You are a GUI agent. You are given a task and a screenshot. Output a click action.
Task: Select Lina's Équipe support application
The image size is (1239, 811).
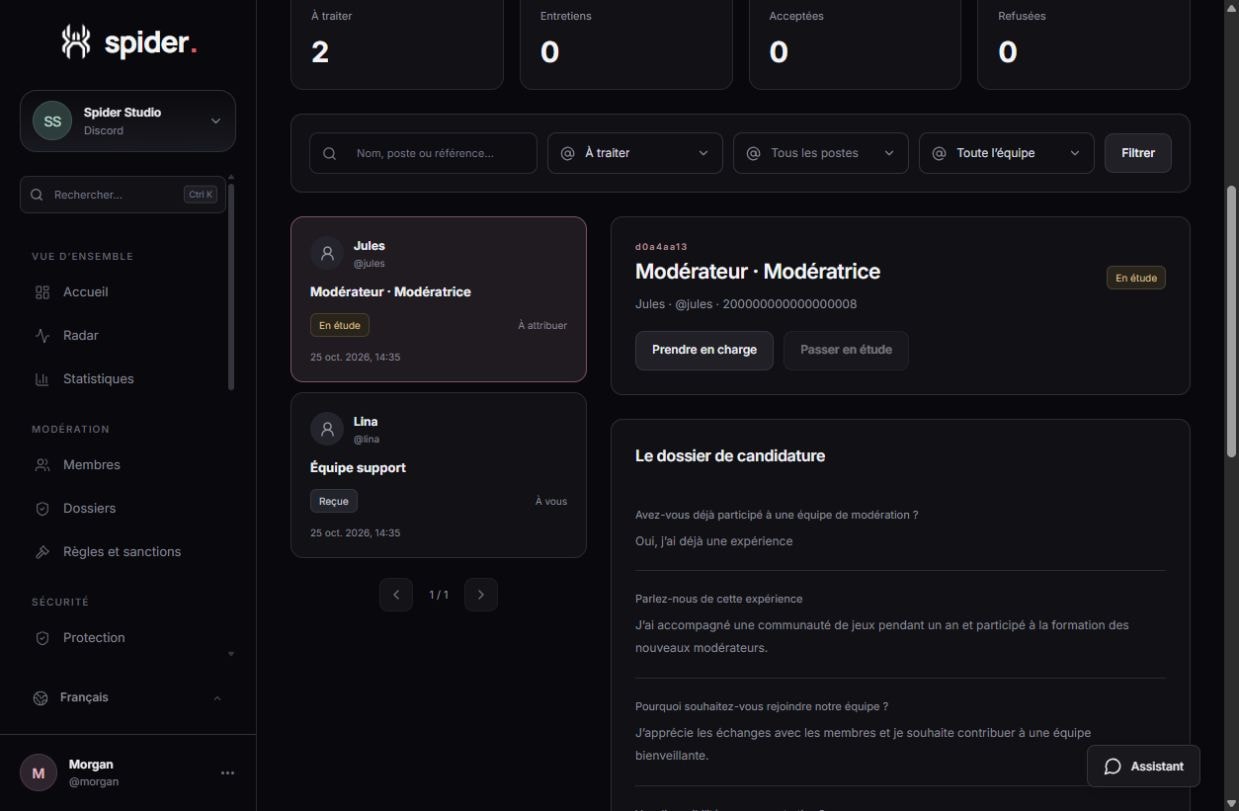[438, 475]
